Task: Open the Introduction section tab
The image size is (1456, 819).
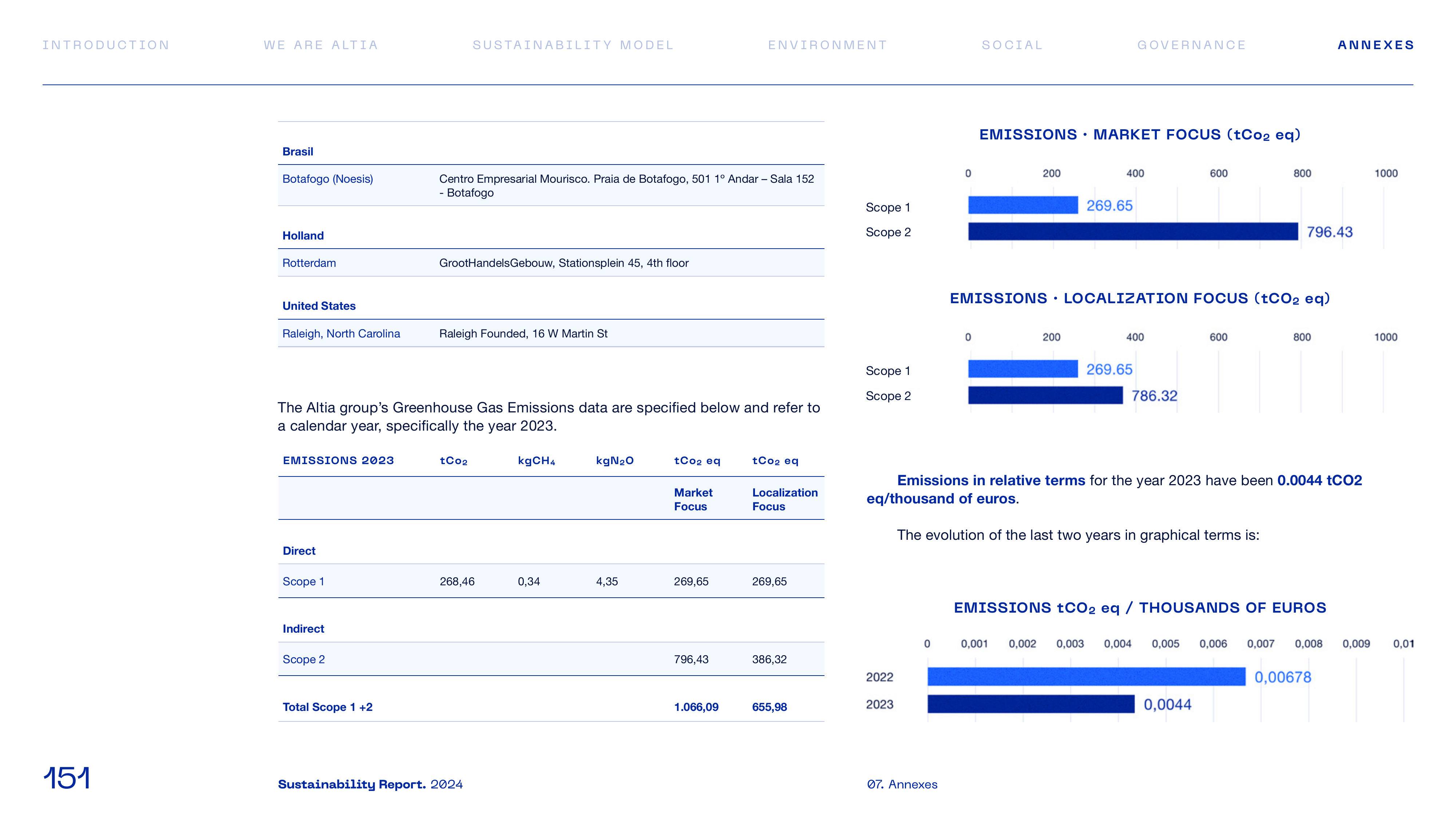Action: (106, 45)
